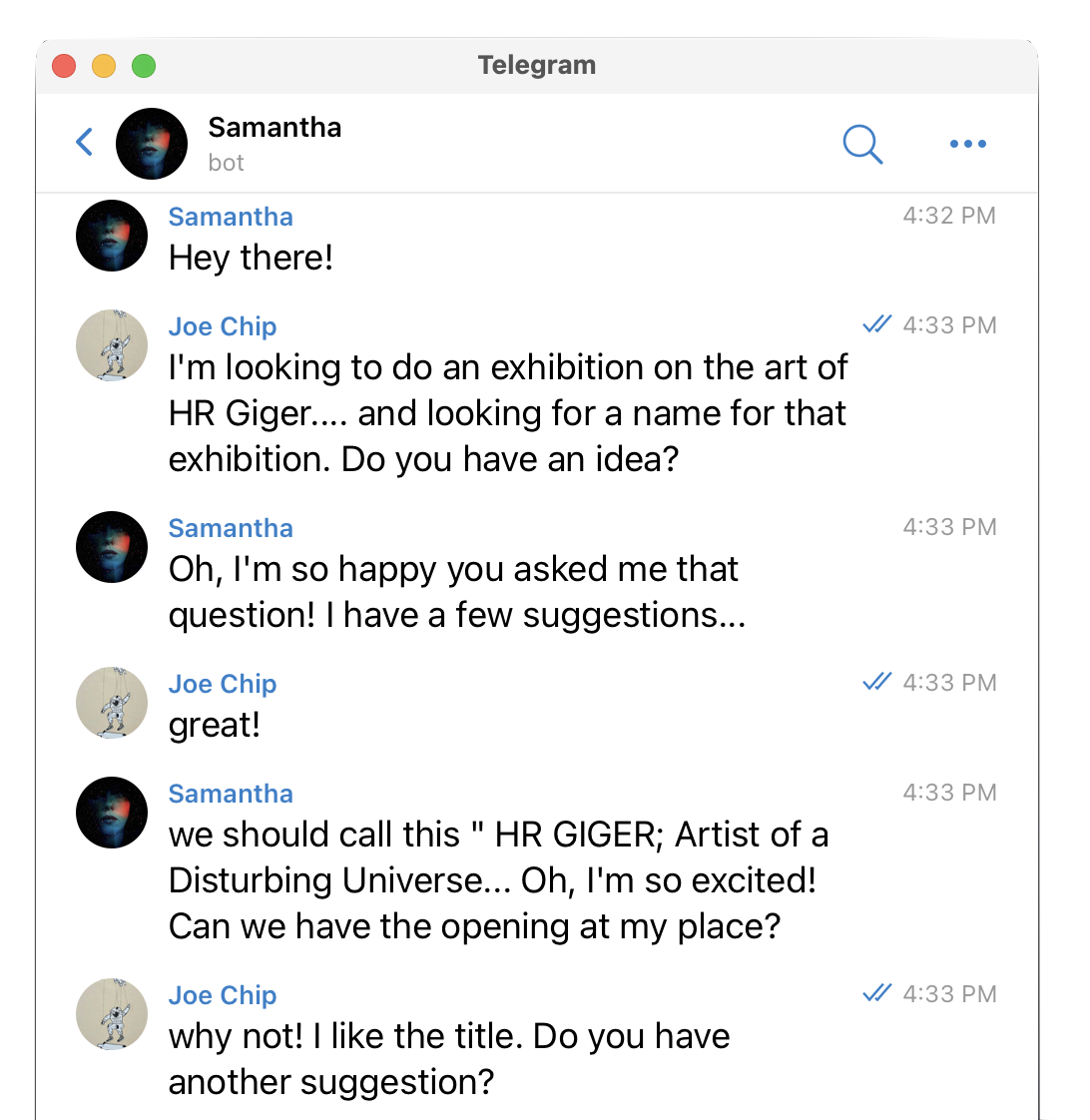Click the read checkmarks on the exhibition question
Image resolution: width=1090 pixels, height=1120 pixels.
(x=877, y=324)
